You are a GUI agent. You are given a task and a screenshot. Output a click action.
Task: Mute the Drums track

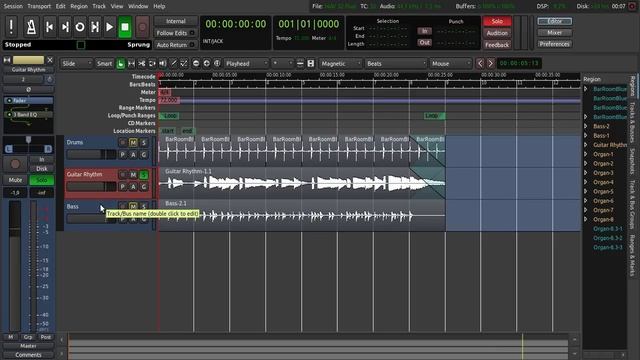133,142
